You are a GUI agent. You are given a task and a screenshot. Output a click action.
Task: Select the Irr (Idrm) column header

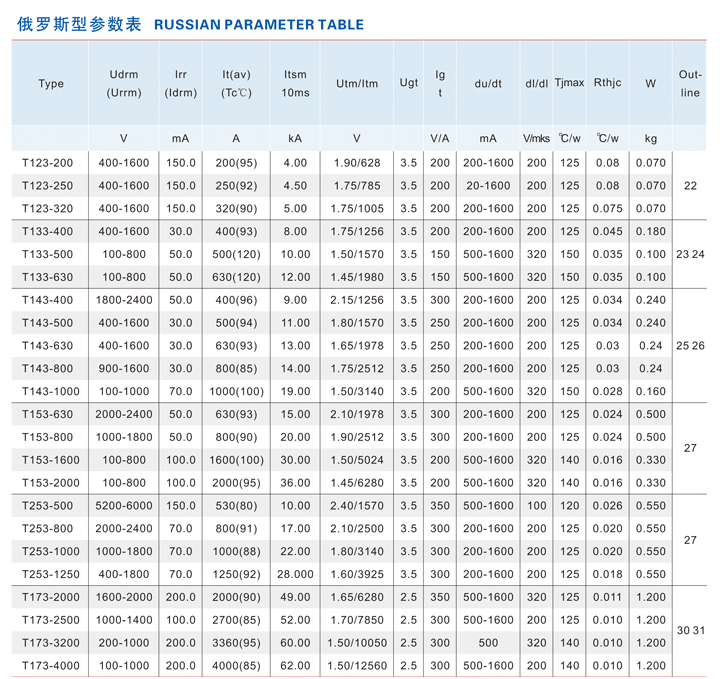click(180, 84)
